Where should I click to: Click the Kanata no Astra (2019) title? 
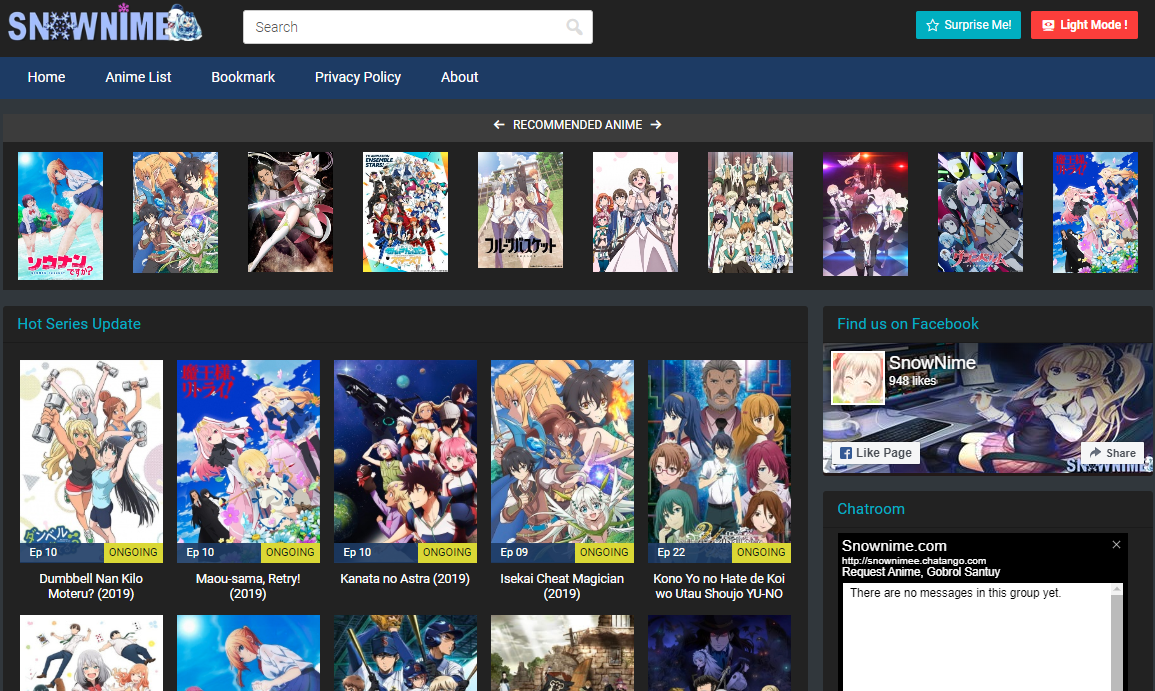coord(405,579)
